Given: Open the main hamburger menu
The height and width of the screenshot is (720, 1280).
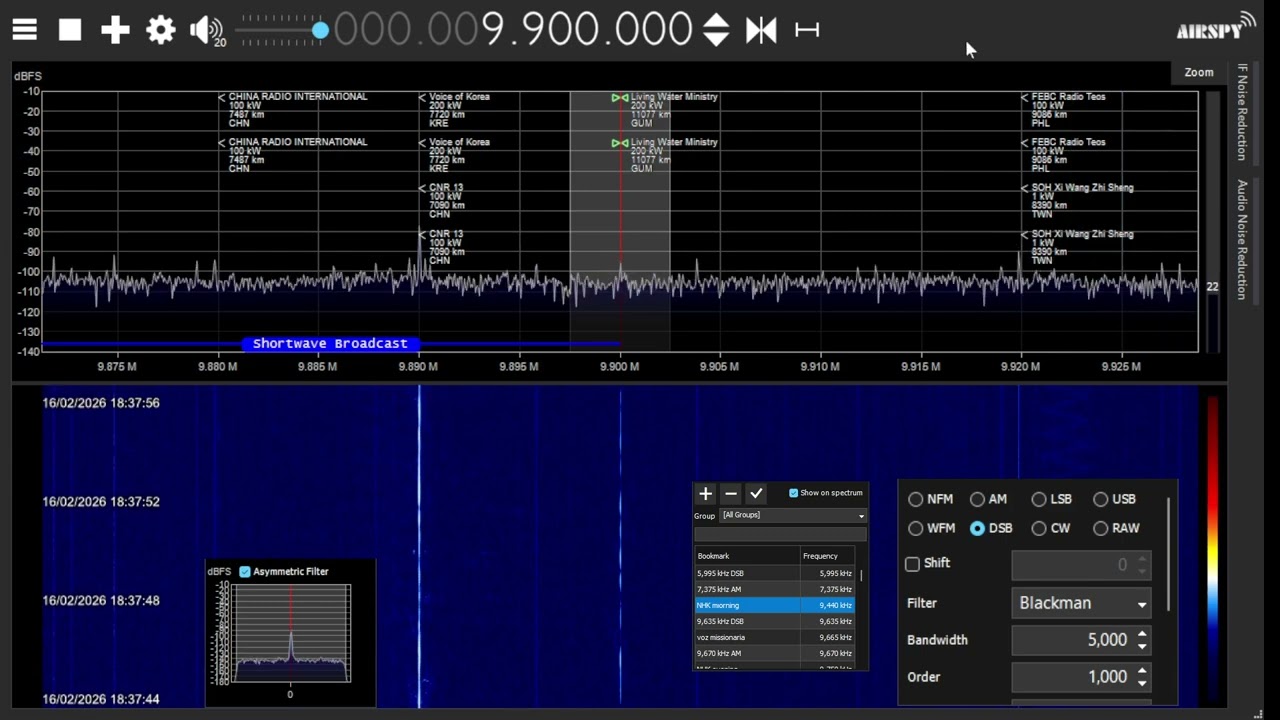Looking at the screenshot, I should pyautogui.click(x=25, y=30).
